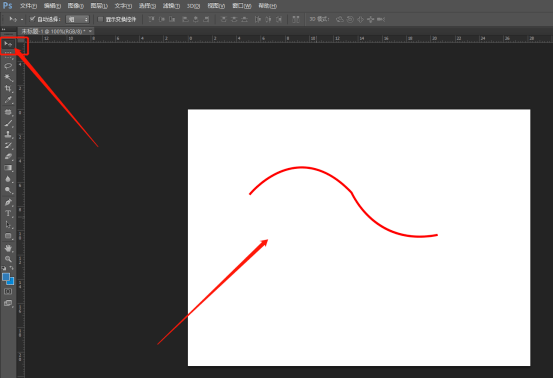Select the Clone Stamp tool
553x379 pixels.
coord(8,134)
